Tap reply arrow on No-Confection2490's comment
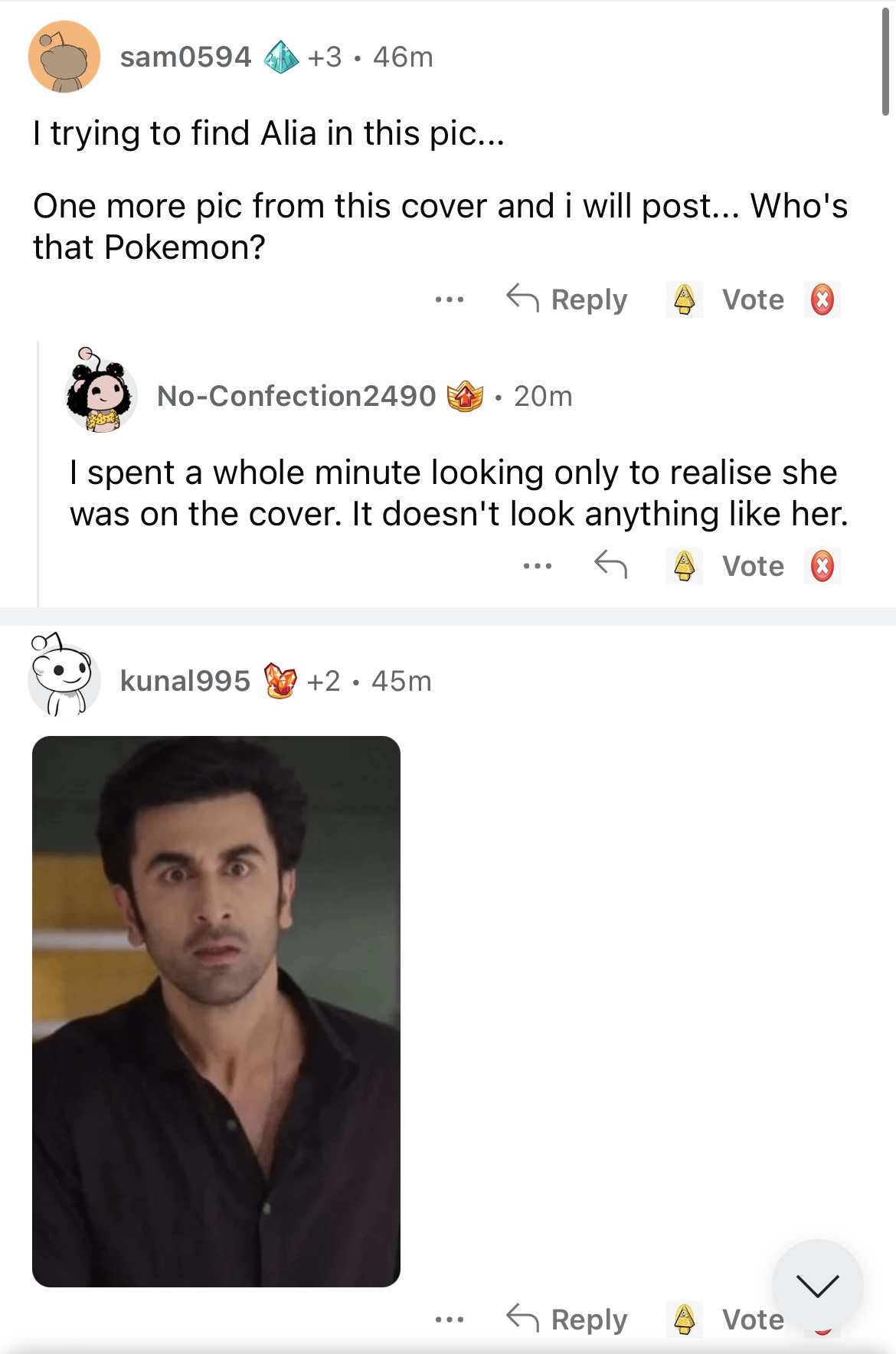896x1354 pixels. [610, 565]
